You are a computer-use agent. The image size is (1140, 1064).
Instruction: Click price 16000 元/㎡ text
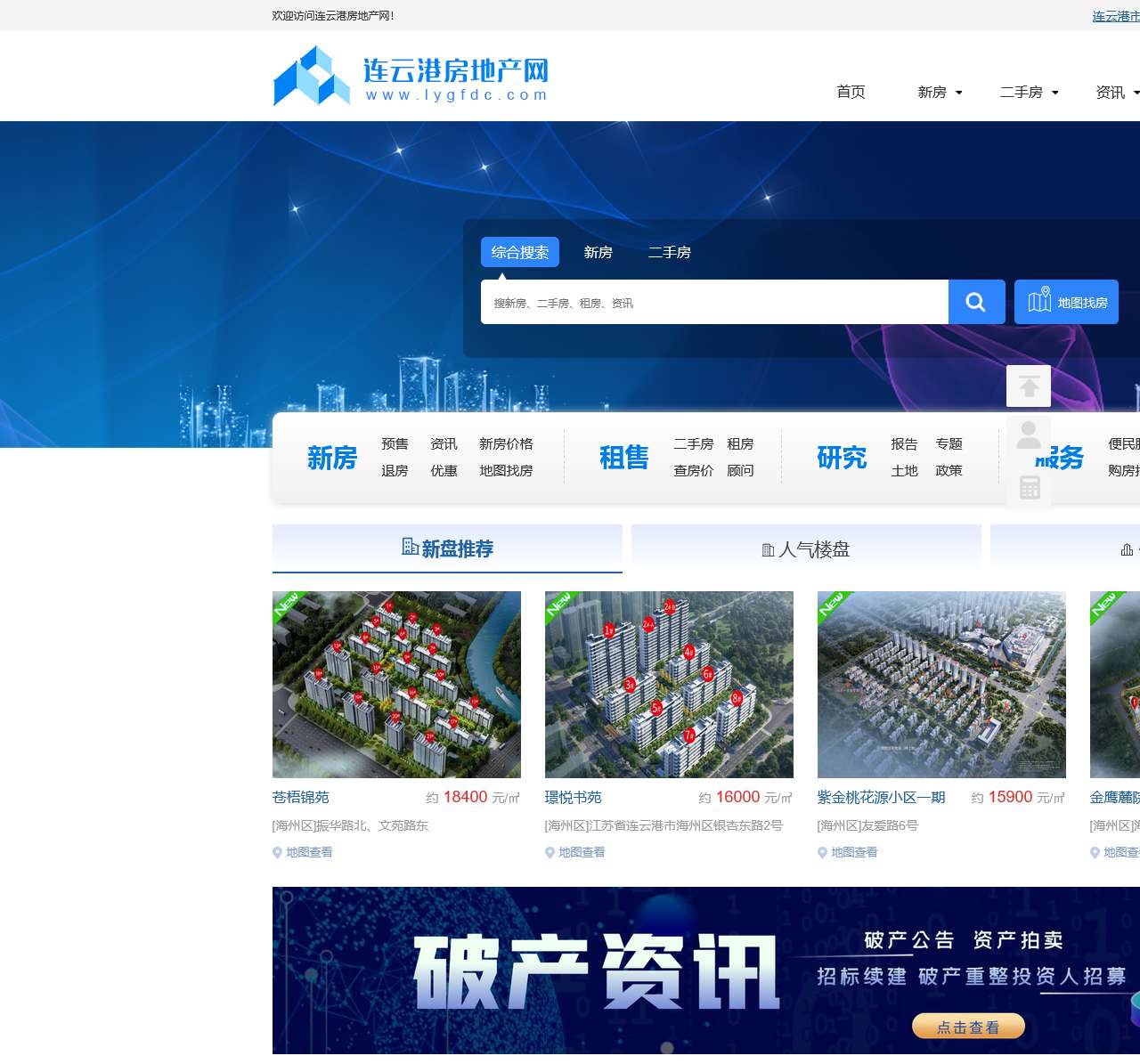pyautogui.click(x=745, y=797)
